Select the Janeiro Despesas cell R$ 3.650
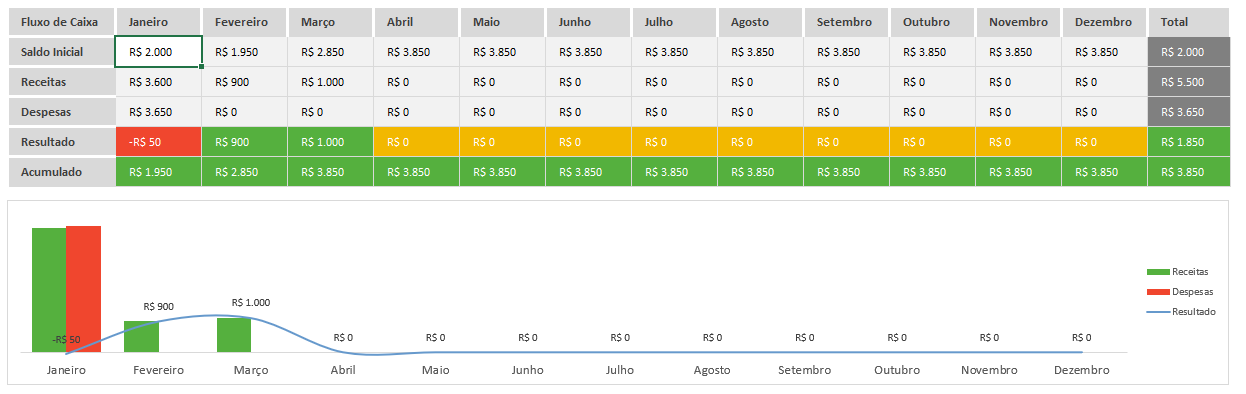 click(159, 112)
